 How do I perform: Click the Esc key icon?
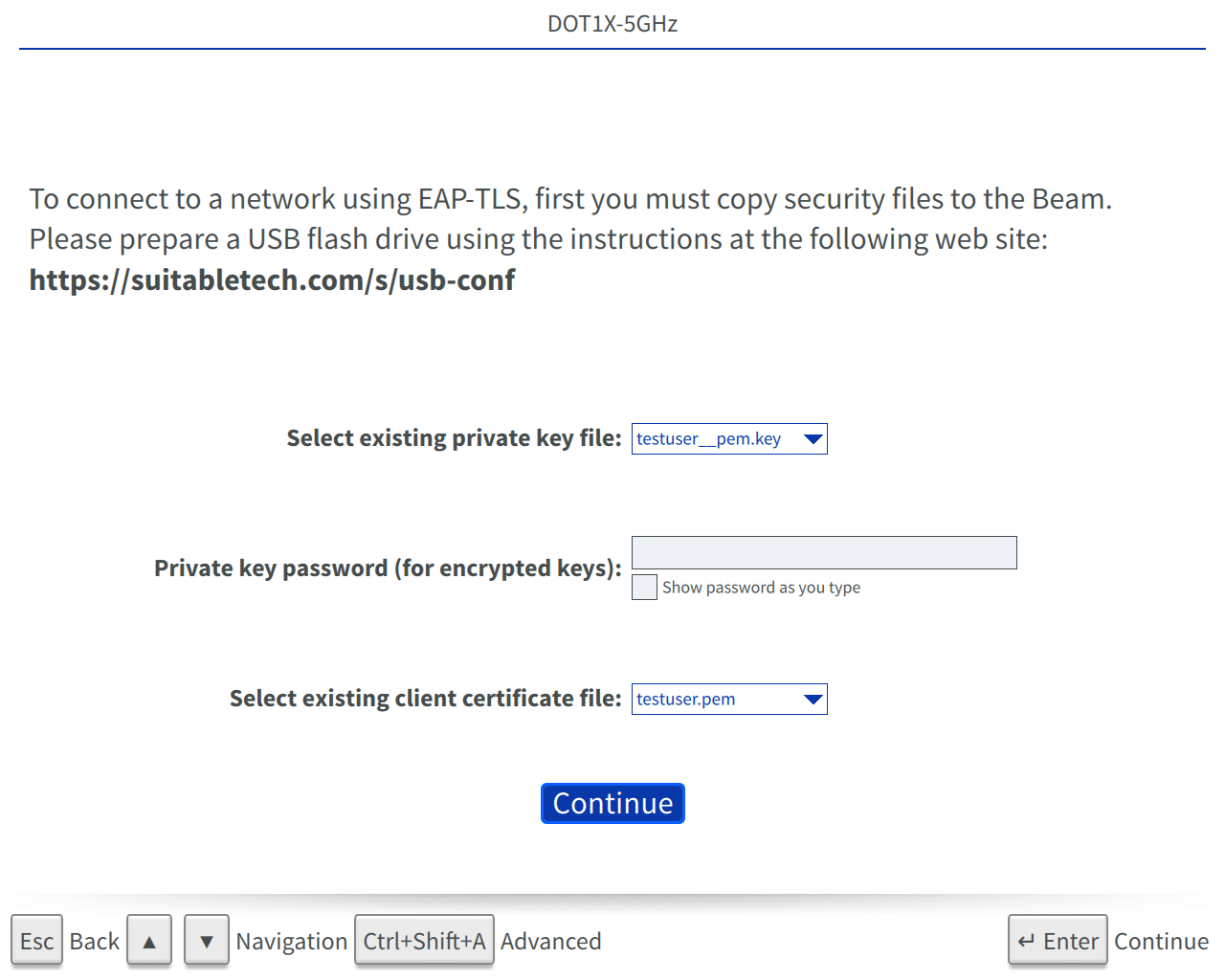(36, 941)
